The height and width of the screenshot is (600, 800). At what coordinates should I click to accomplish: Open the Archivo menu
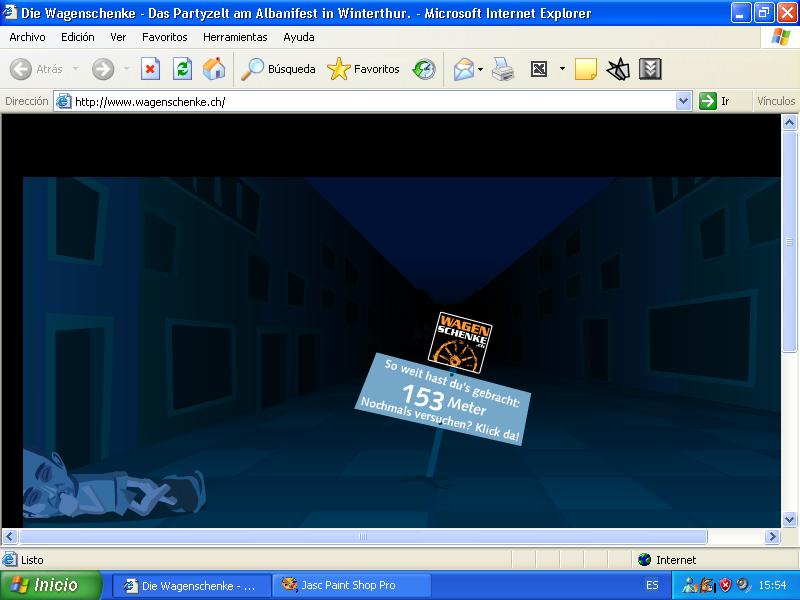click(x=27, y=37)
